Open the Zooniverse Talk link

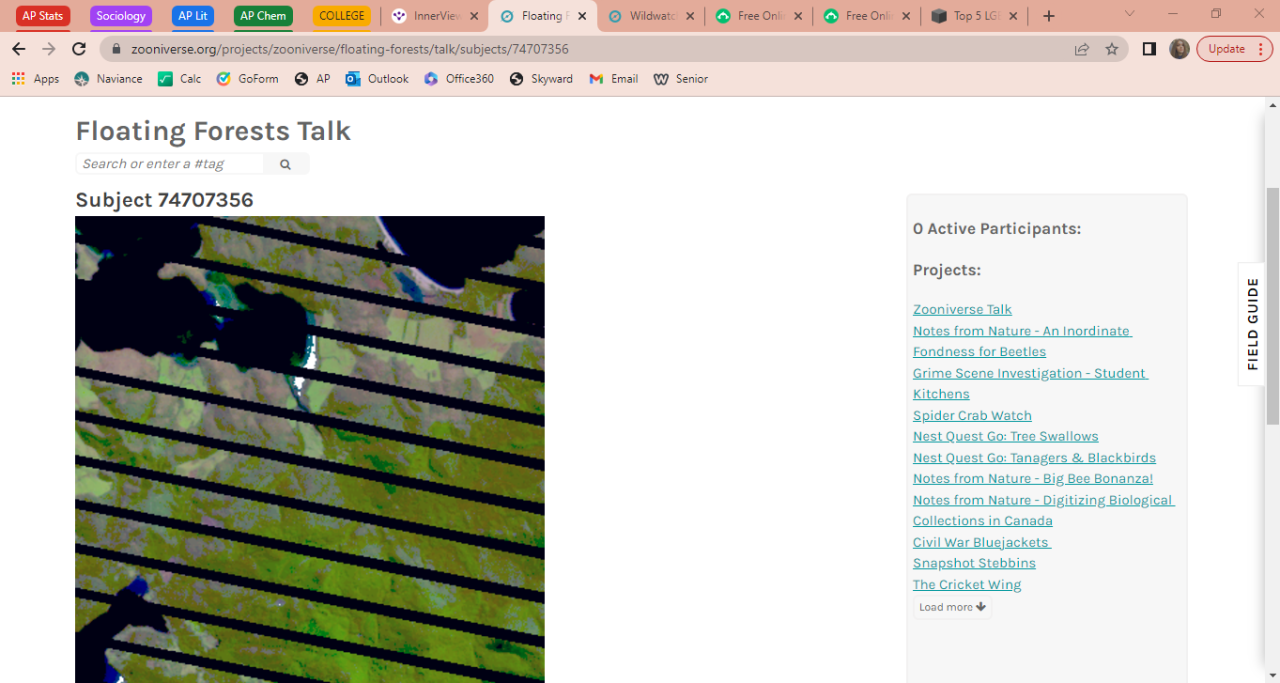point(962,310)
